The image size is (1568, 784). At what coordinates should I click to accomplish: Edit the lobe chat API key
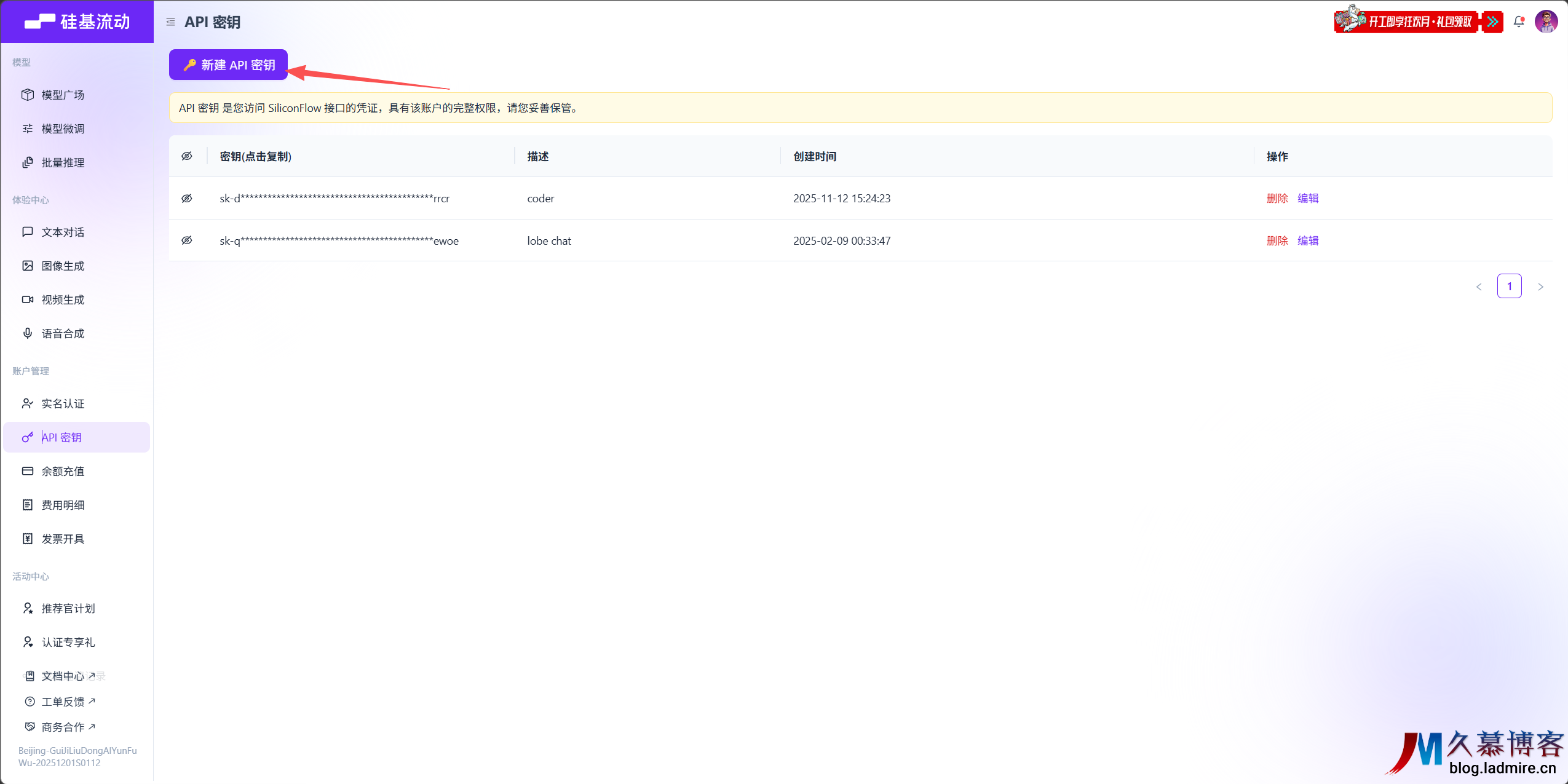[x=1308, y=240]
